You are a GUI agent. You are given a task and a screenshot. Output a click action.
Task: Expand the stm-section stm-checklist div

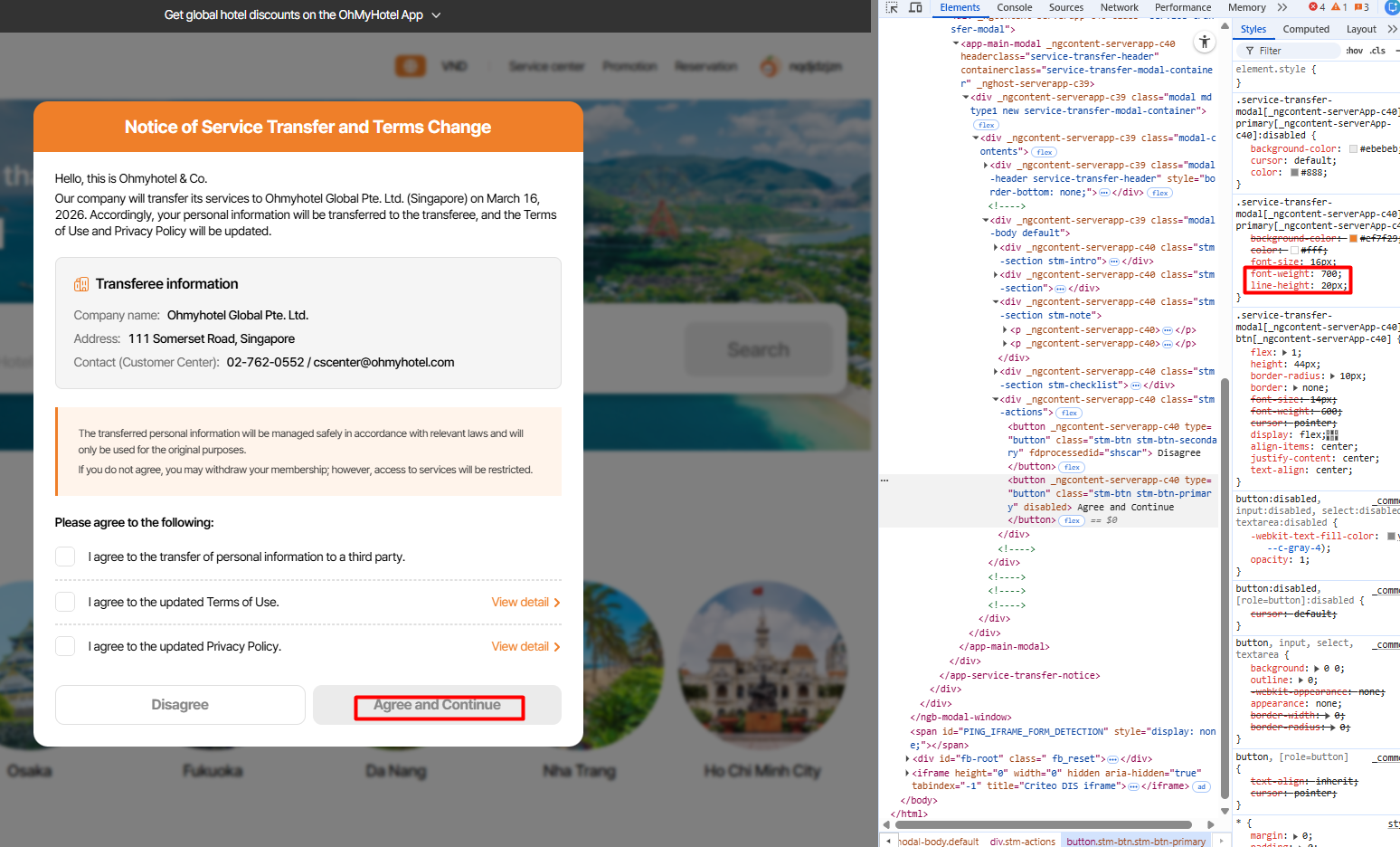996,372
